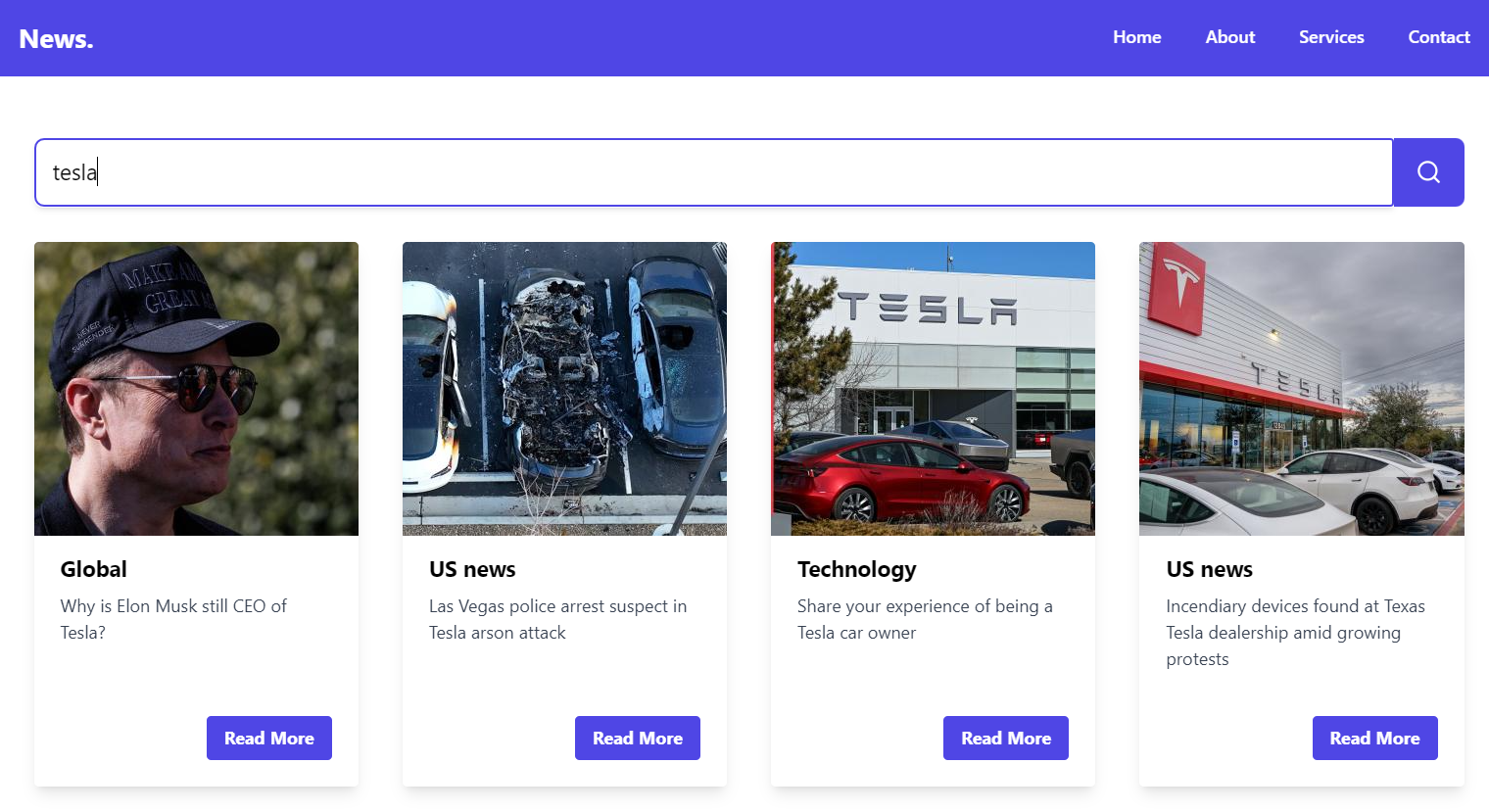This screenshot has height=812, width=1489.
Task: Open the Contact nav link
Action: 1438,37
